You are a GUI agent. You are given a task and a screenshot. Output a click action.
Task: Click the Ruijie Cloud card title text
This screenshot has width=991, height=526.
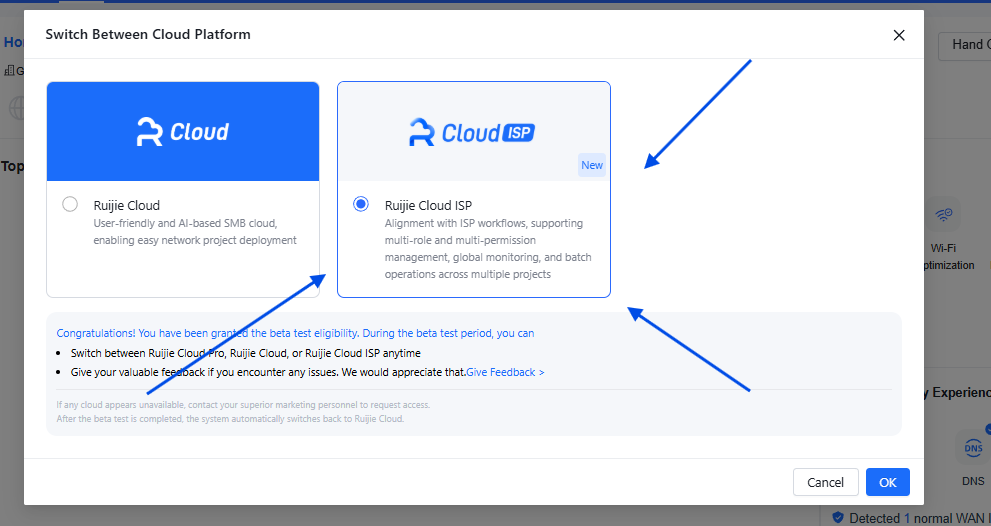click(126, 205)
